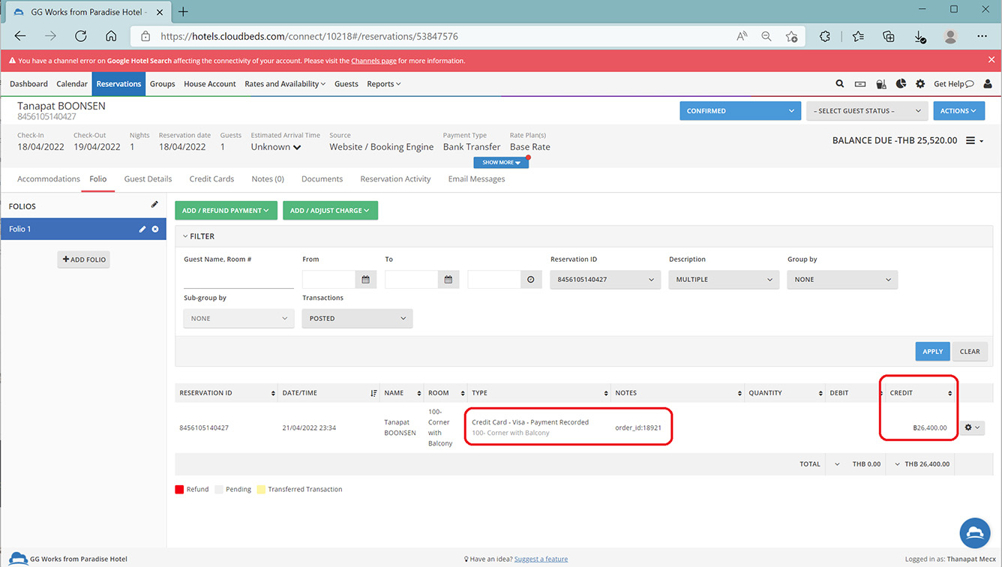Open the Add / Refund Payment dropdown
This screenshot has width=1002, height=567.
[x=226, y=211]
